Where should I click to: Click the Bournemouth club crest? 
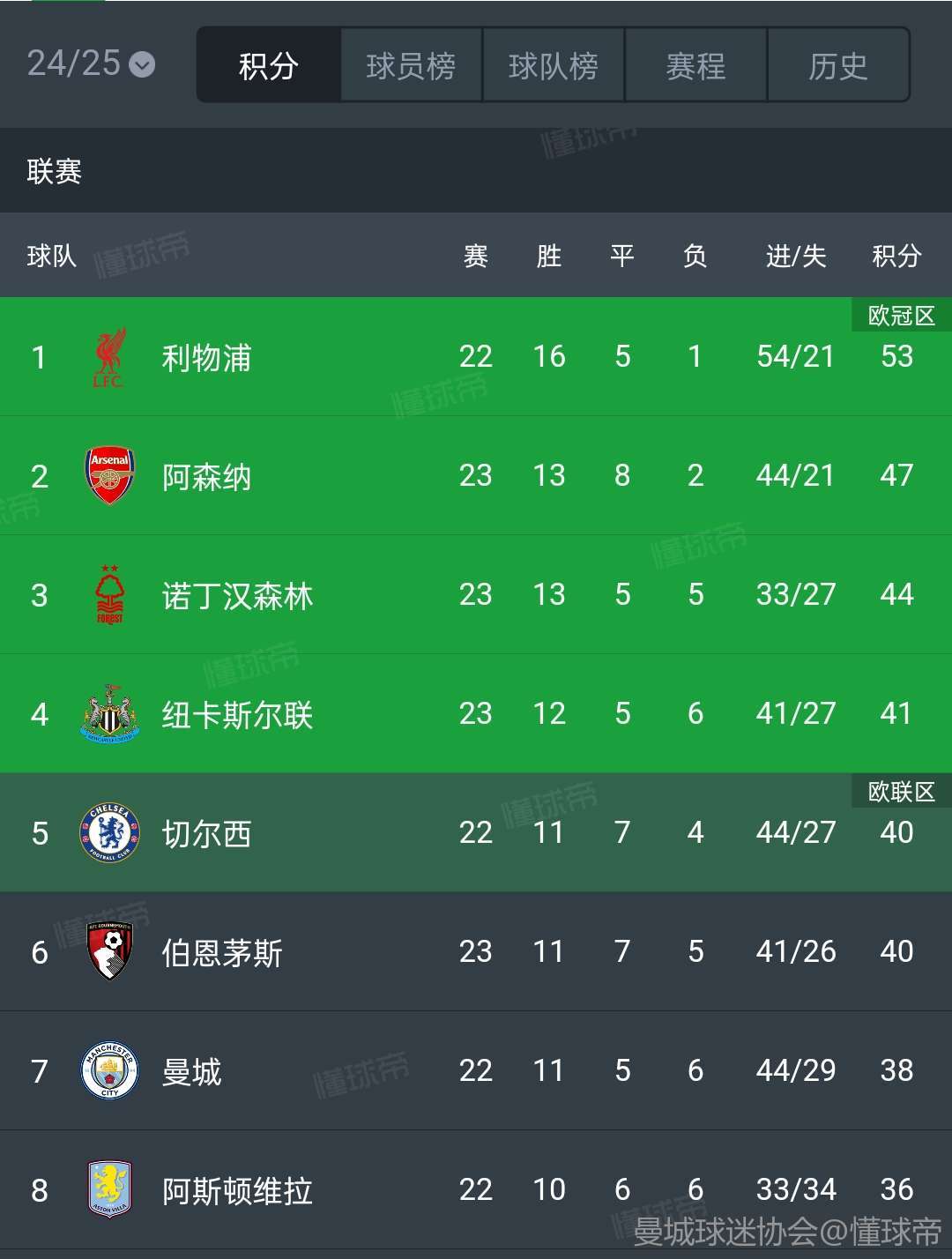(x=109, y=952)
